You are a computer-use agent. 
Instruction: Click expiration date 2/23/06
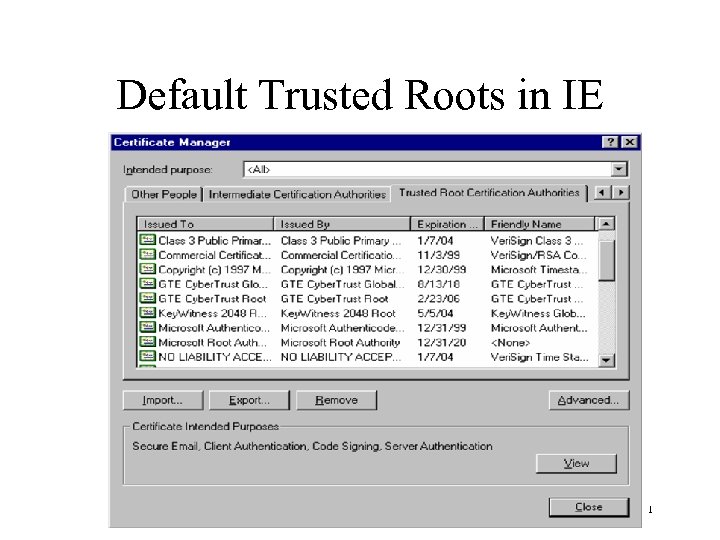[439, 299]
